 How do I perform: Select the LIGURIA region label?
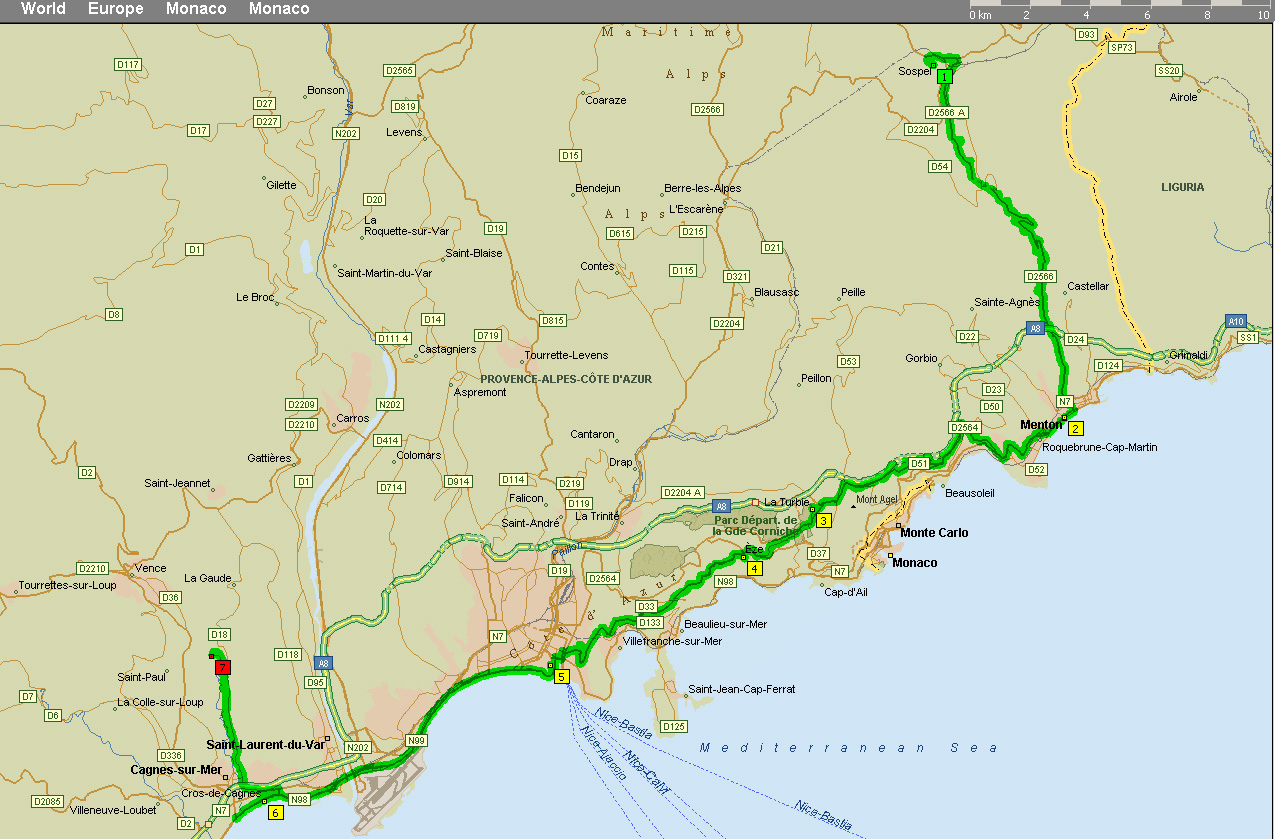coord(1182,187)
